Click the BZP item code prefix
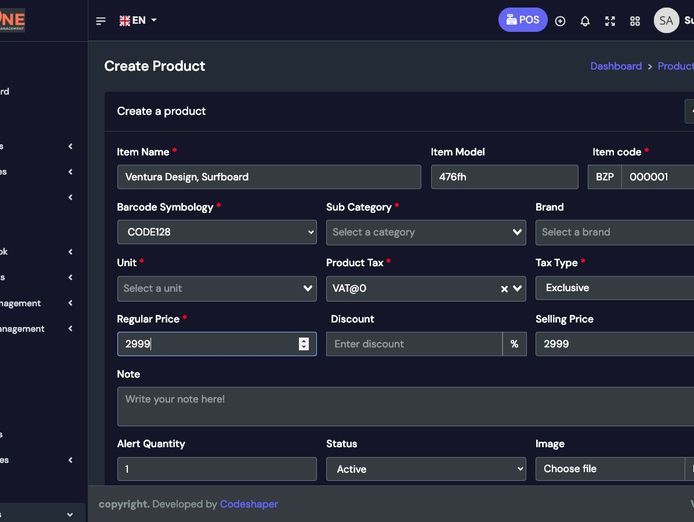 pos(605,177)
